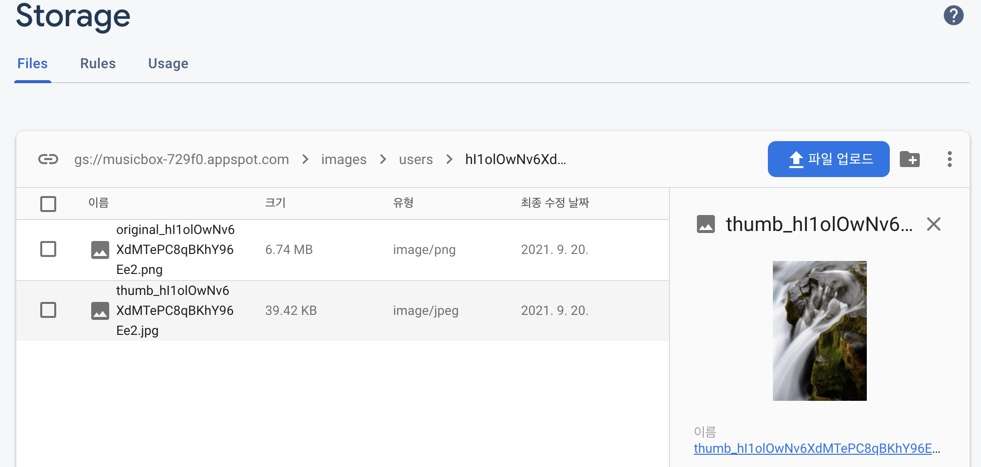The image size is (981, 467).
Task: Toggle the select-all files checkbox
Action: tap(48, 204)
